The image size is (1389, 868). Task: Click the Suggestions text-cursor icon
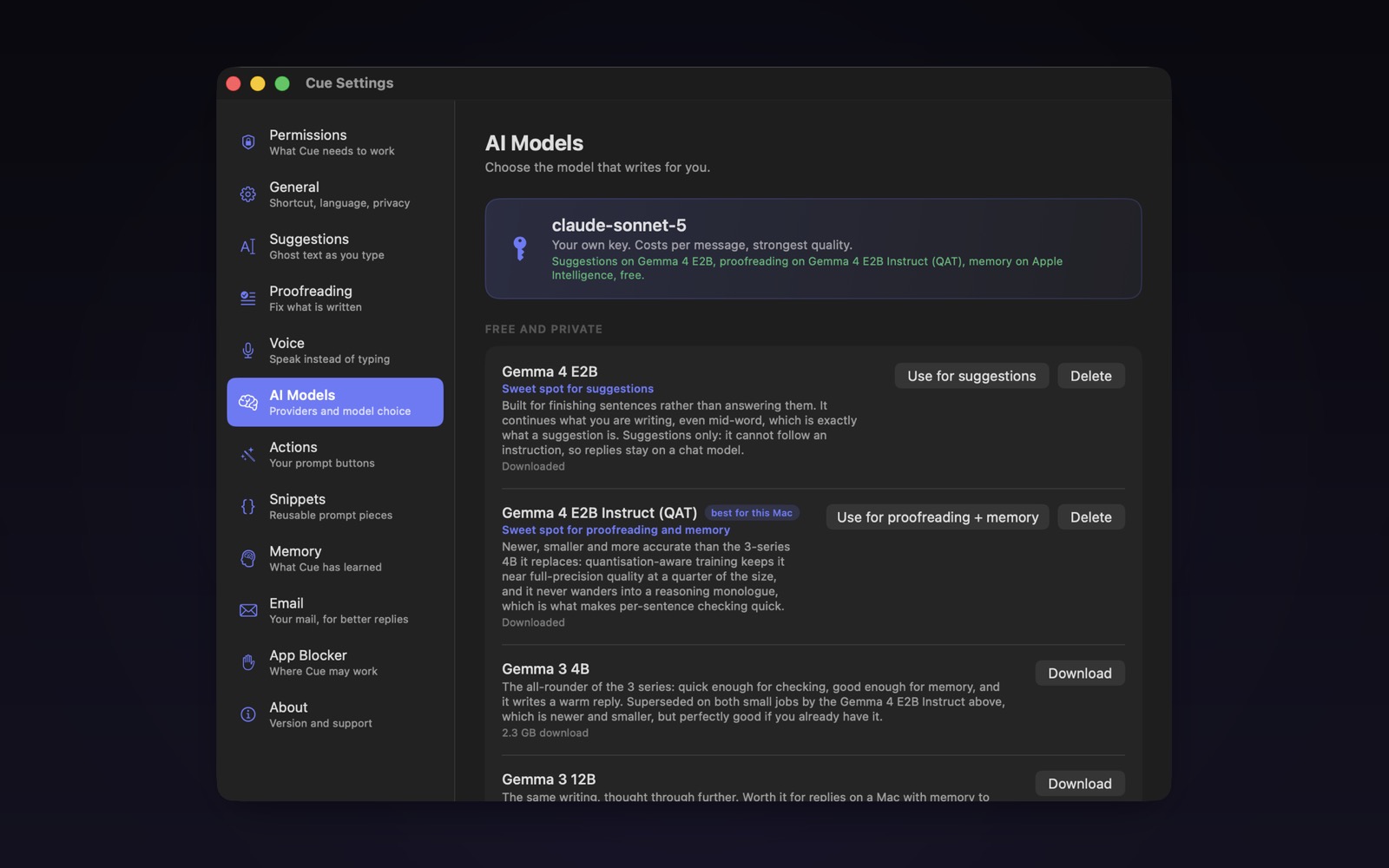tap(248, 247)
